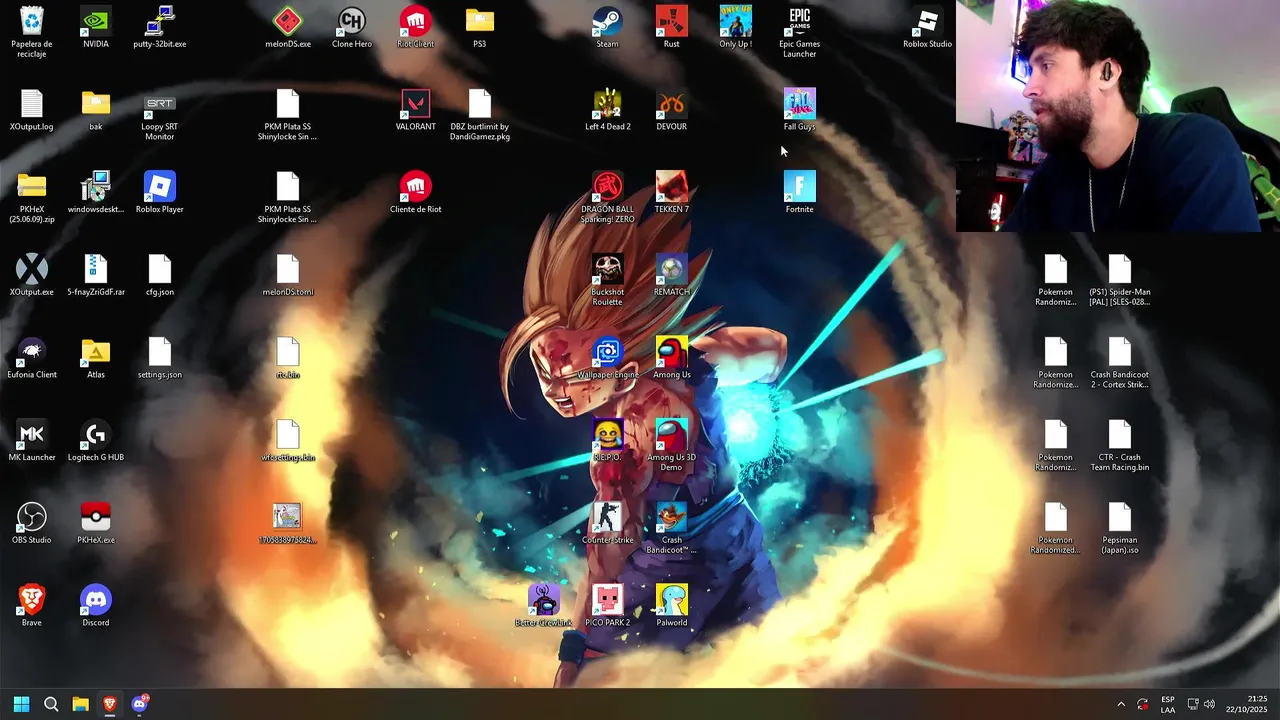Select the Roblox Studio icon
Screen dimensions: 1280x720
(x=928, y=22)
